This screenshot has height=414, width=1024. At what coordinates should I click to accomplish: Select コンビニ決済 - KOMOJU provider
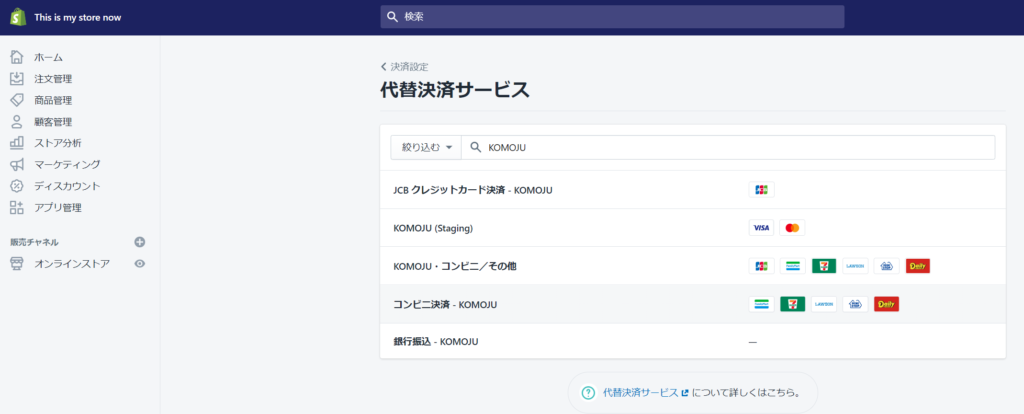click(x=692, y=304)
